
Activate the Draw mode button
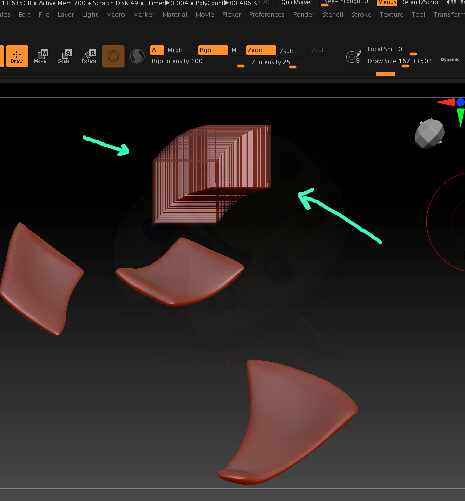click(x=17, y=56)
